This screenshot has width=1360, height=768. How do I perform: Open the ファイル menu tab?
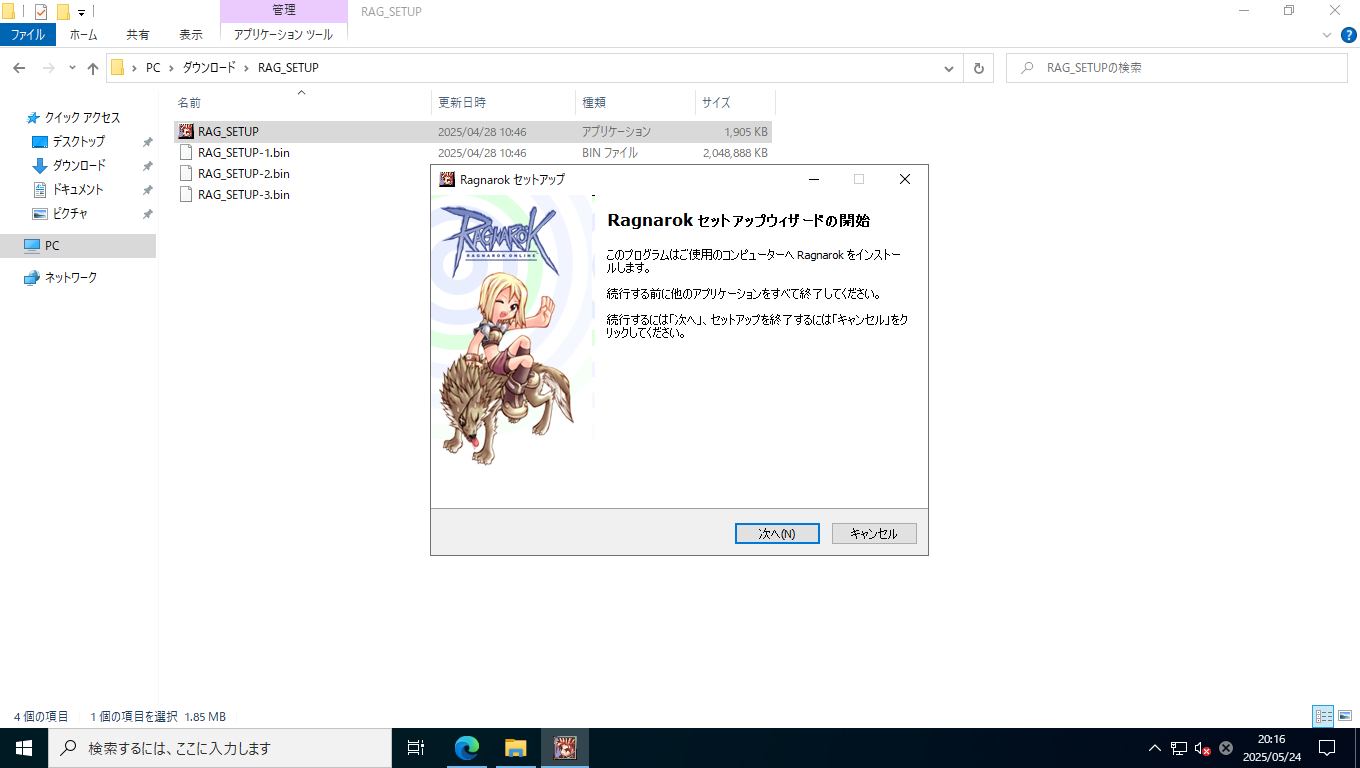[x=28, y=34]
